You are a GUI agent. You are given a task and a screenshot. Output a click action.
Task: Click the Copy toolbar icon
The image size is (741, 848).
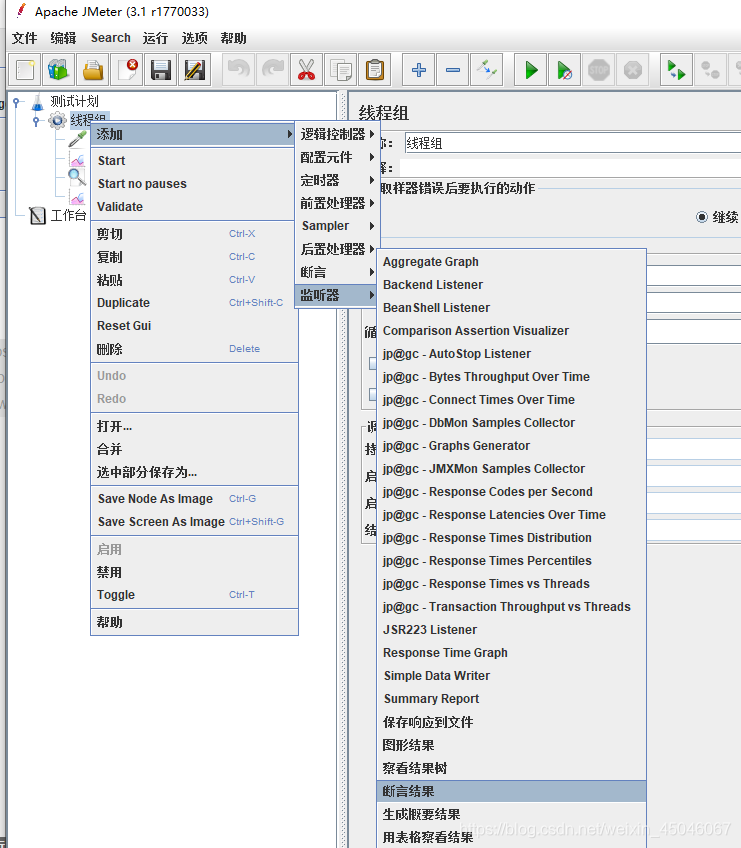[x=341, y=70]
